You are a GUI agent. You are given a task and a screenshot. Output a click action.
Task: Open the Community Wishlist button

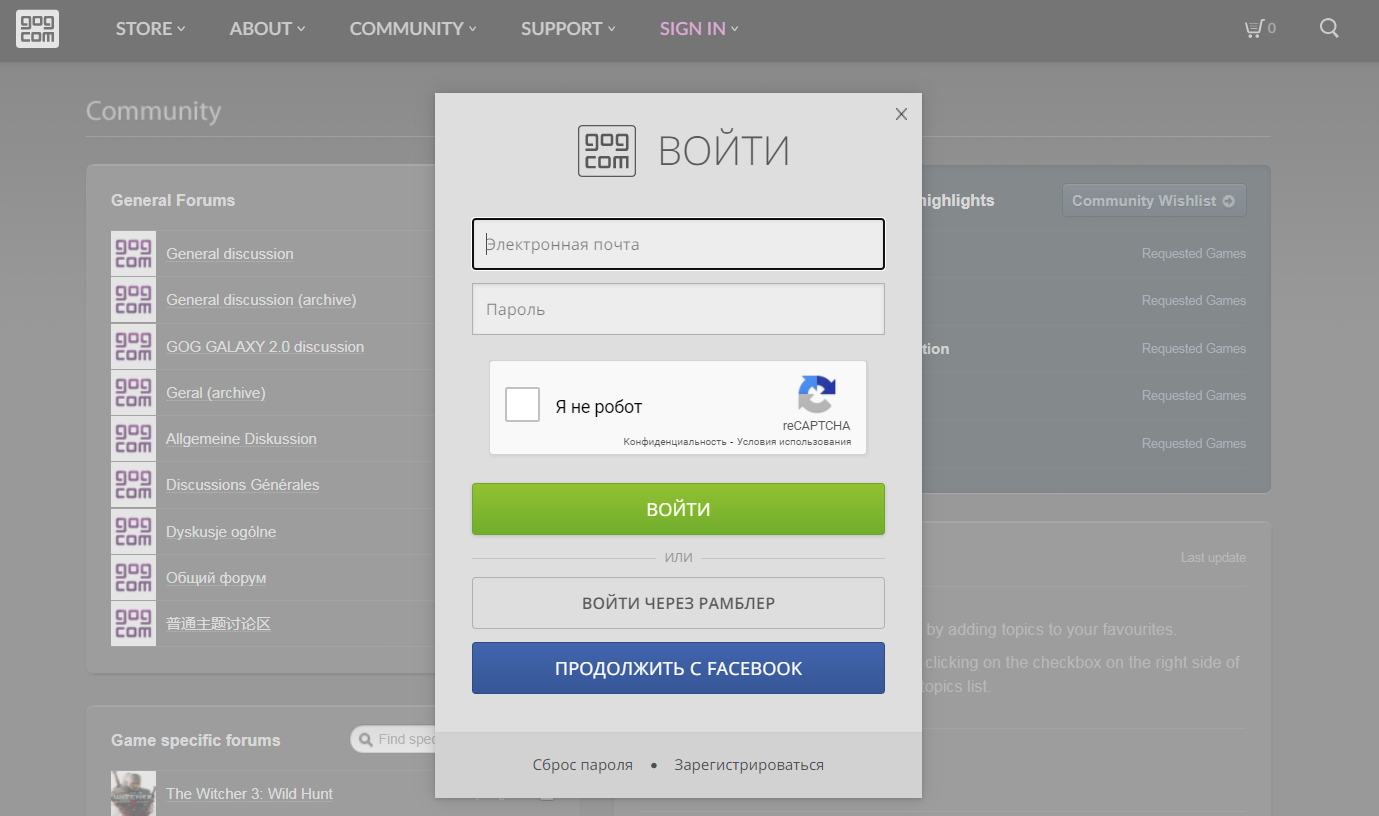(x=1154, y=200)
